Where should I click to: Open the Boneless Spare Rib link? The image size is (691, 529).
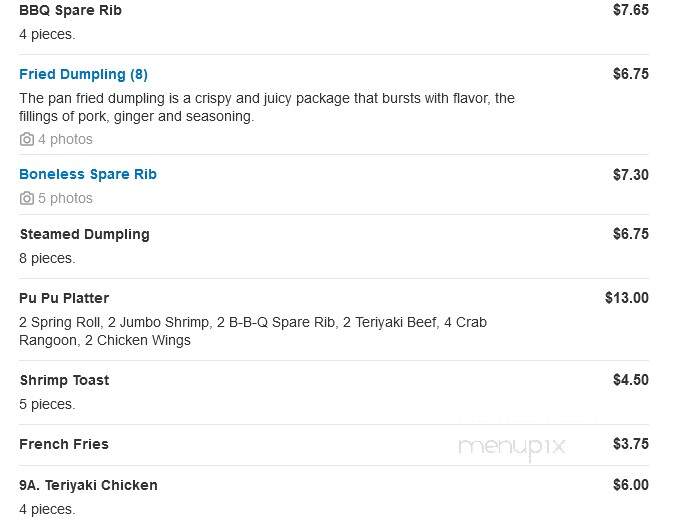pyautogui.click(x=88, y=174)
